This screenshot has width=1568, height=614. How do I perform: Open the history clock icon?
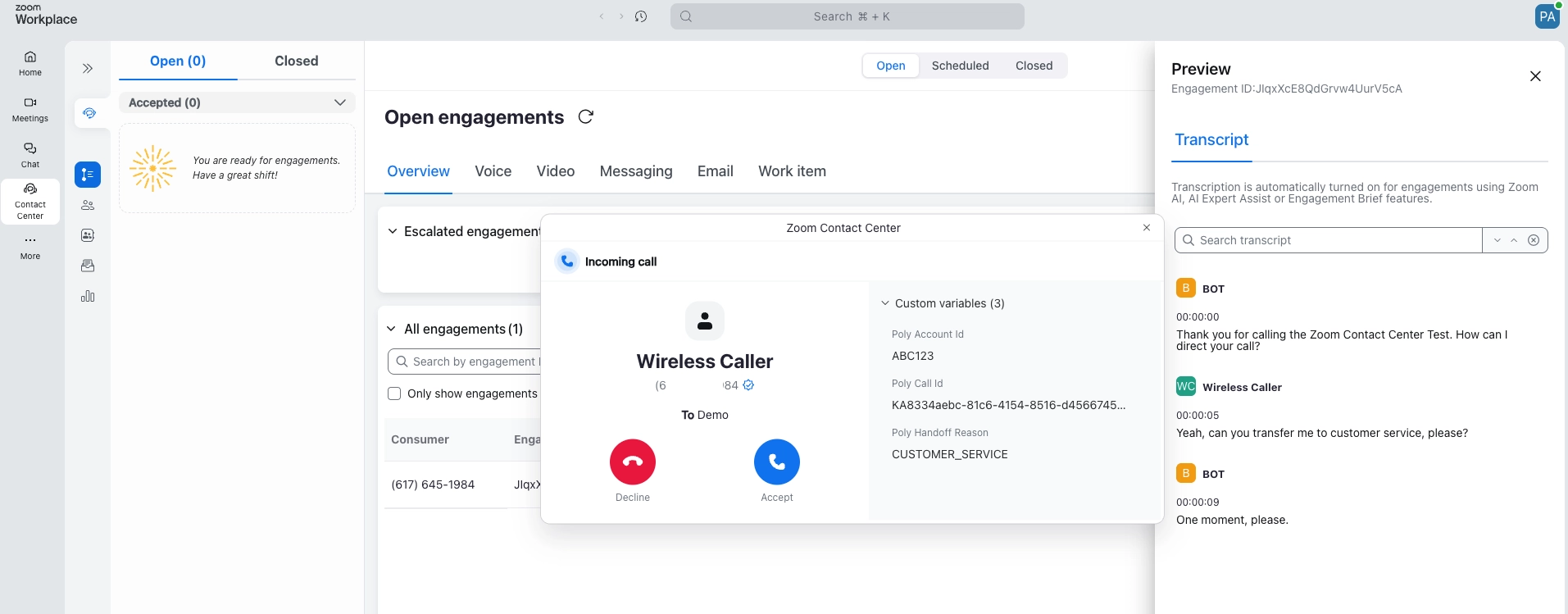click(x=641, y=16)
